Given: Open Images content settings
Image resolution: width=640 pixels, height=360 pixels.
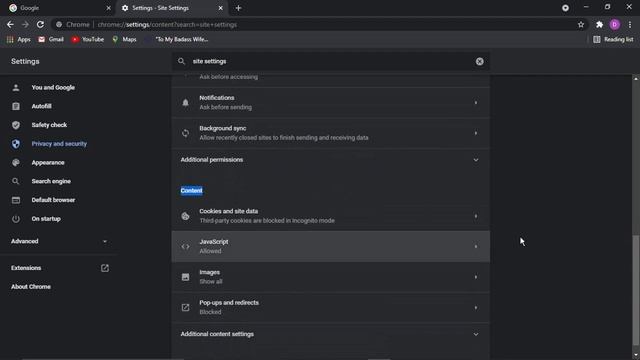Looking at the screenshot, I should tap(331, 277).
